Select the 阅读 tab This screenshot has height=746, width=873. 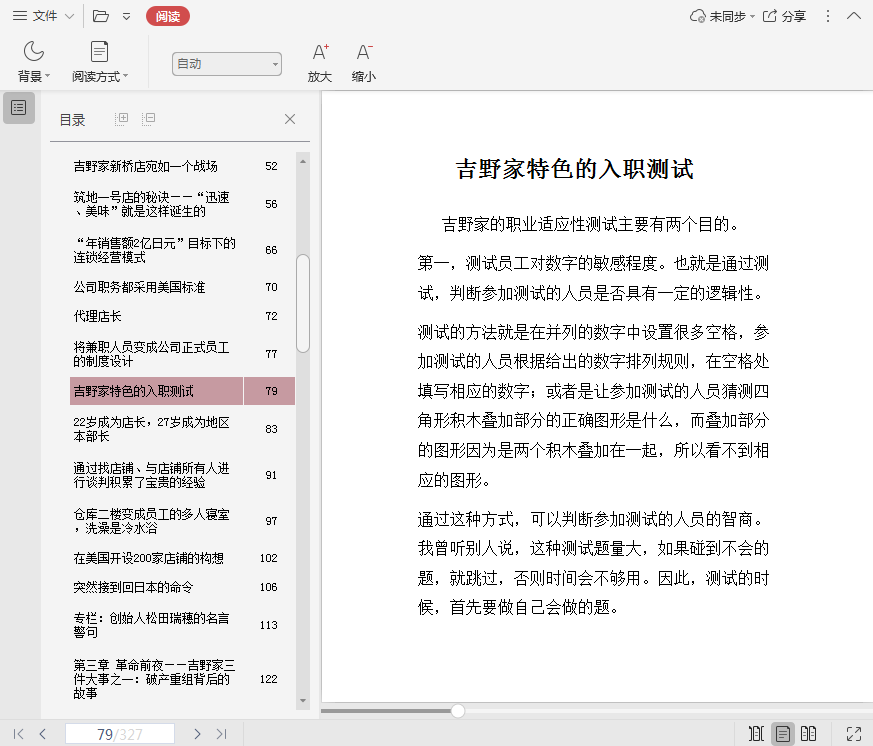(168, 16)
